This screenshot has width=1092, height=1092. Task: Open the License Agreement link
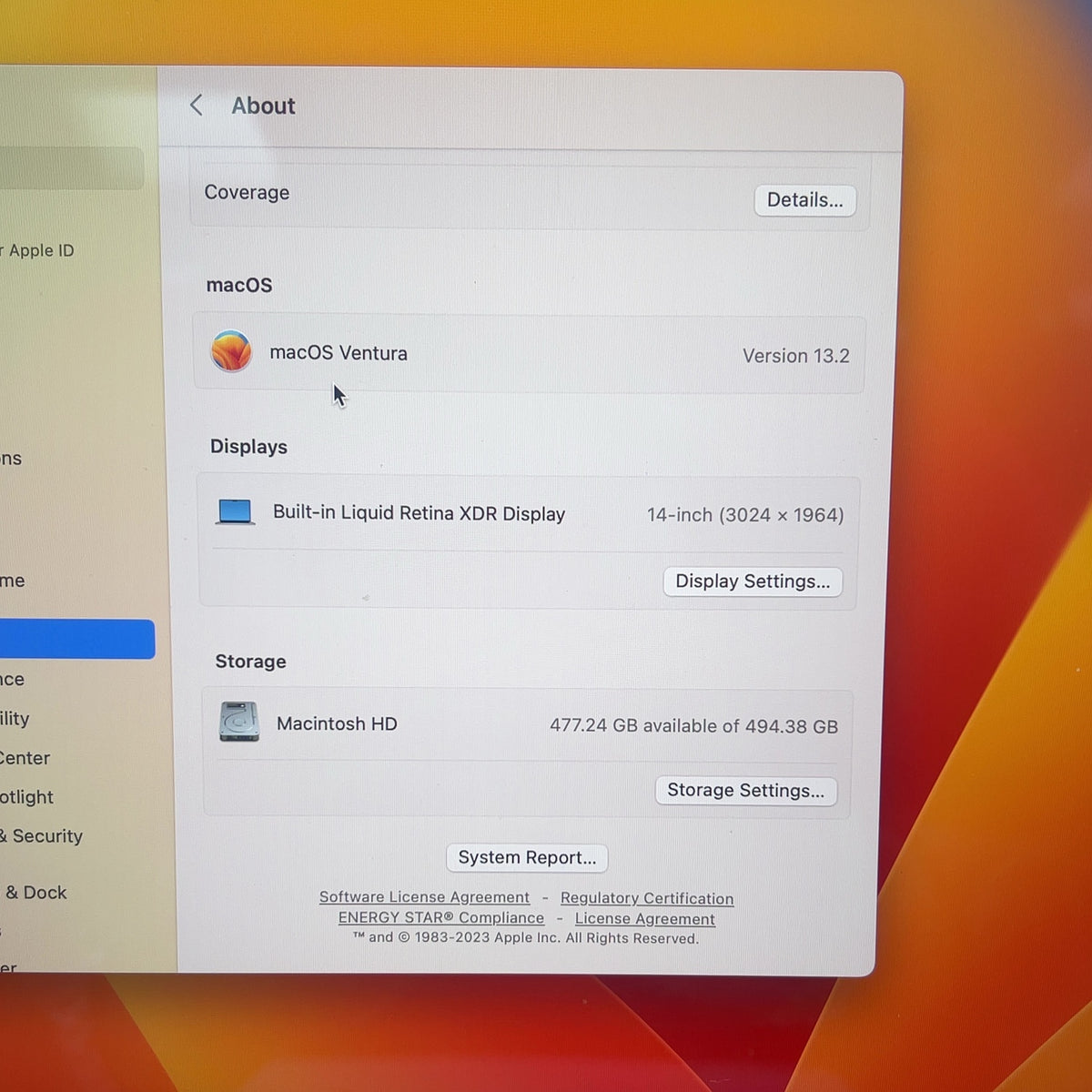[645, 919]
